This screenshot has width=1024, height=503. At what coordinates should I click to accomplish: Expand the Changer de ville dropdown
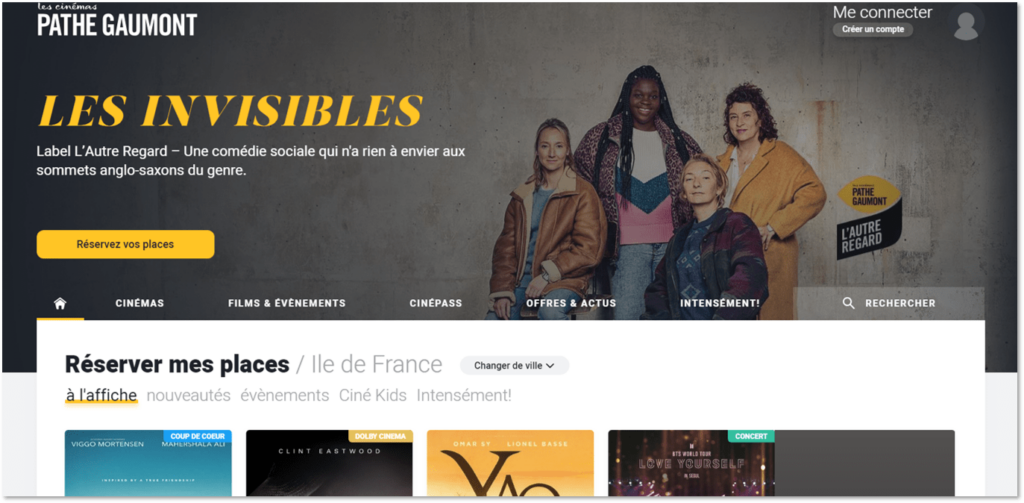514,366
